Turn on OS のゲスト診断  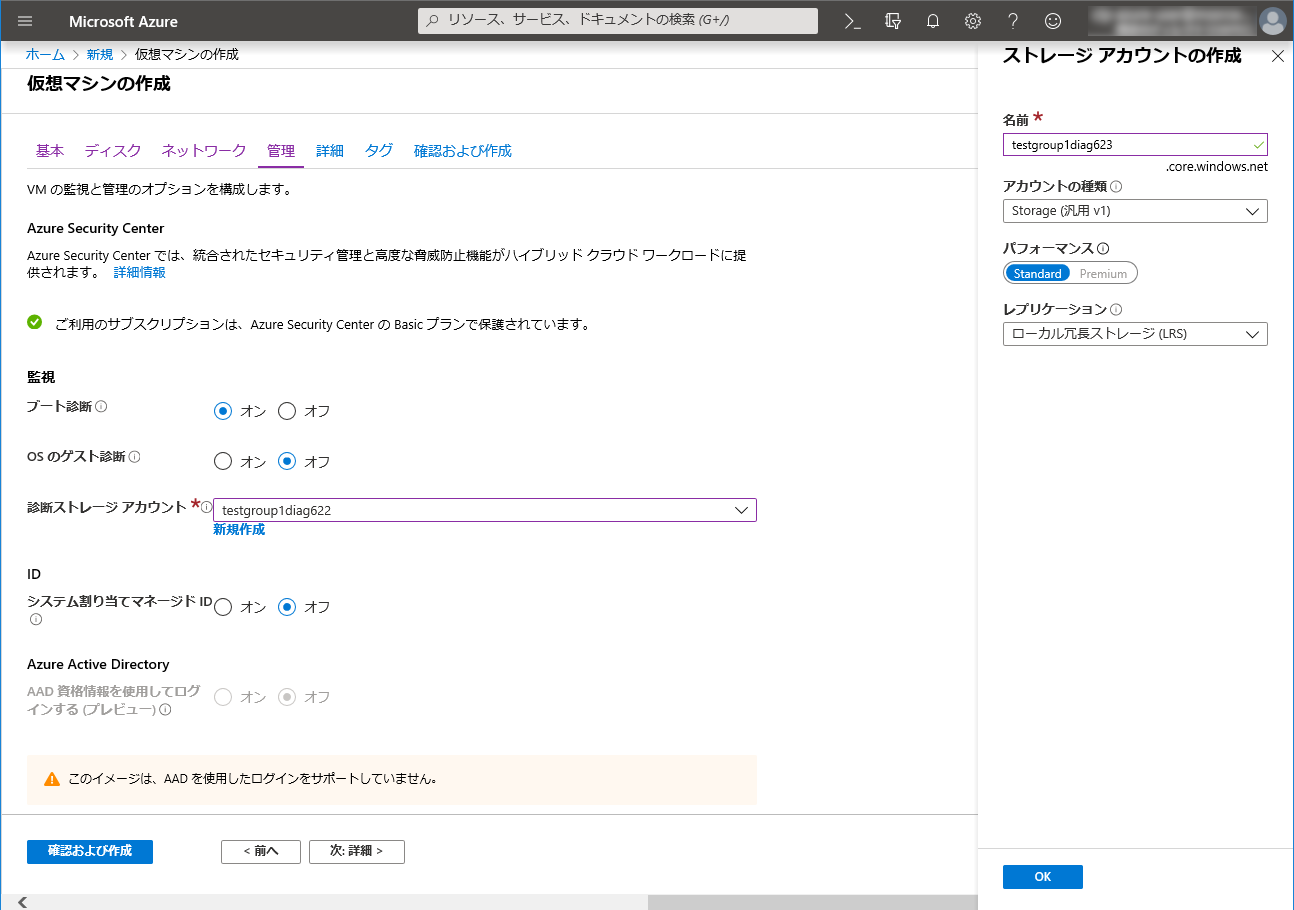point(224,461)
